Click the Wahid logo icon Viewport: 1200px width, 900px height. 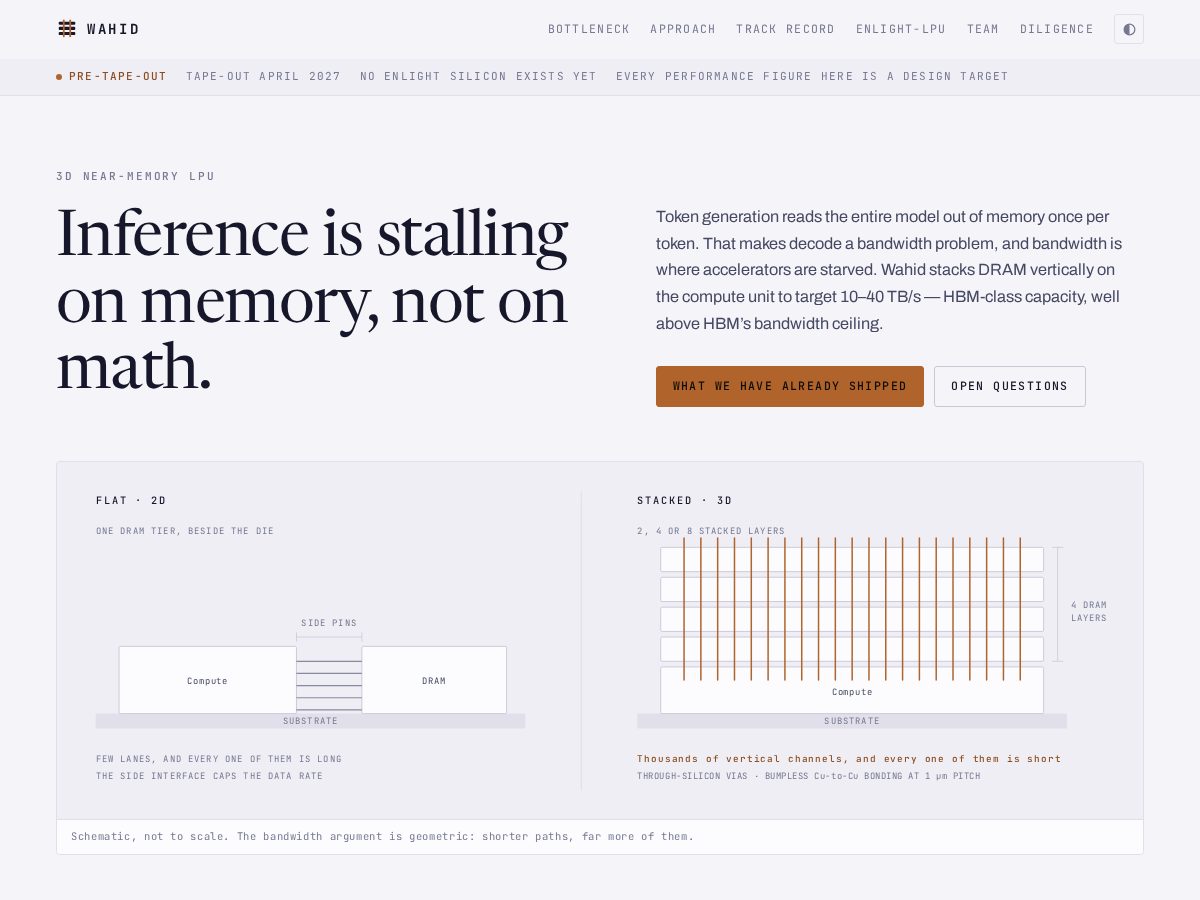tap(67, 29)
